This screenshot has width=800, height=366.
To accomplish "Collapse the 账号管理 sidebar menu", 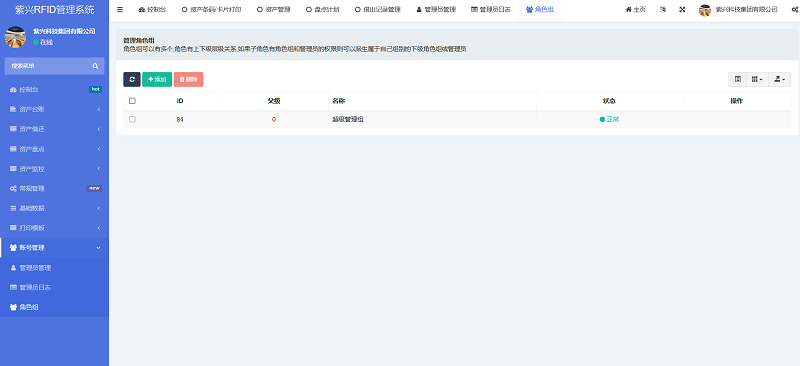I will pos(54,248).
